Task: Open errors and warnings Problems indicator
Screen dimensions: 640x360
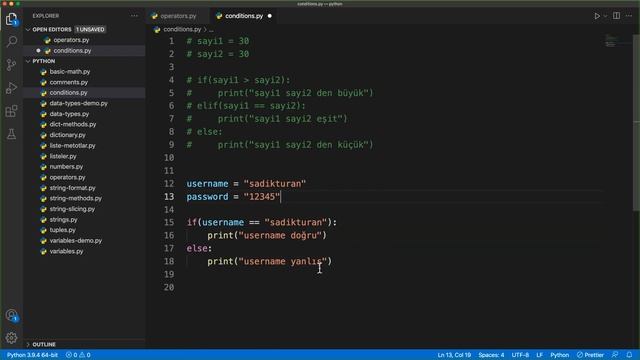Action: (x=78, y=355)
